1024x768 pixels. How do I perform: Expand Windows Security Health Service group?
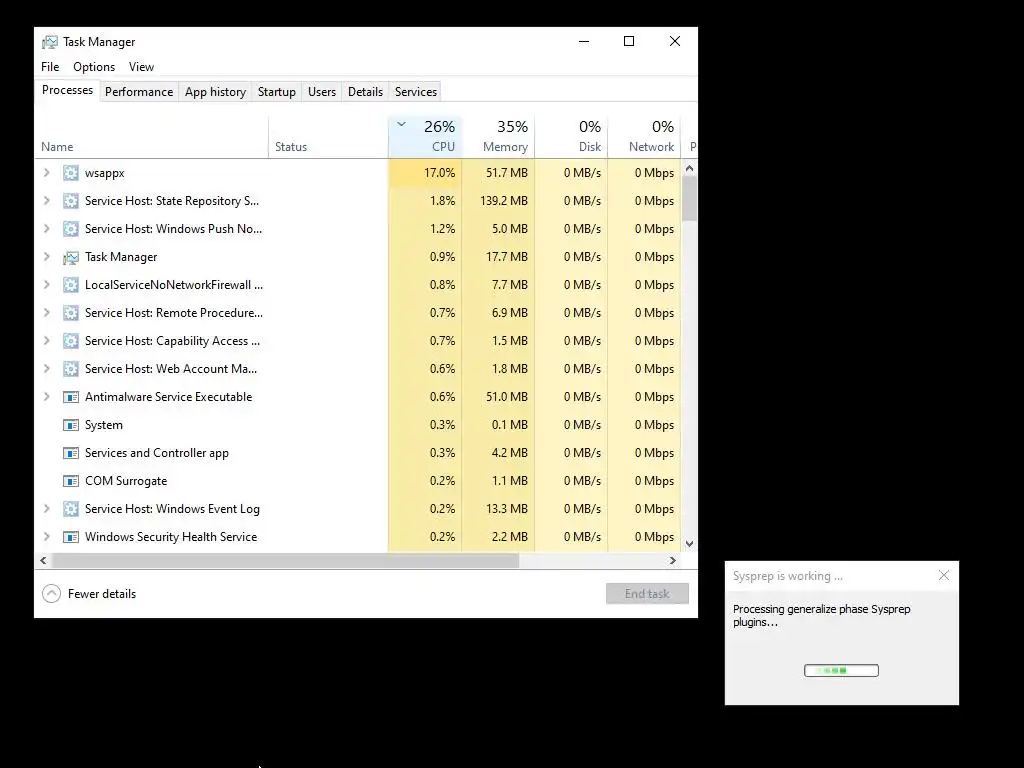pyautogui.click(x=46, y=537)
